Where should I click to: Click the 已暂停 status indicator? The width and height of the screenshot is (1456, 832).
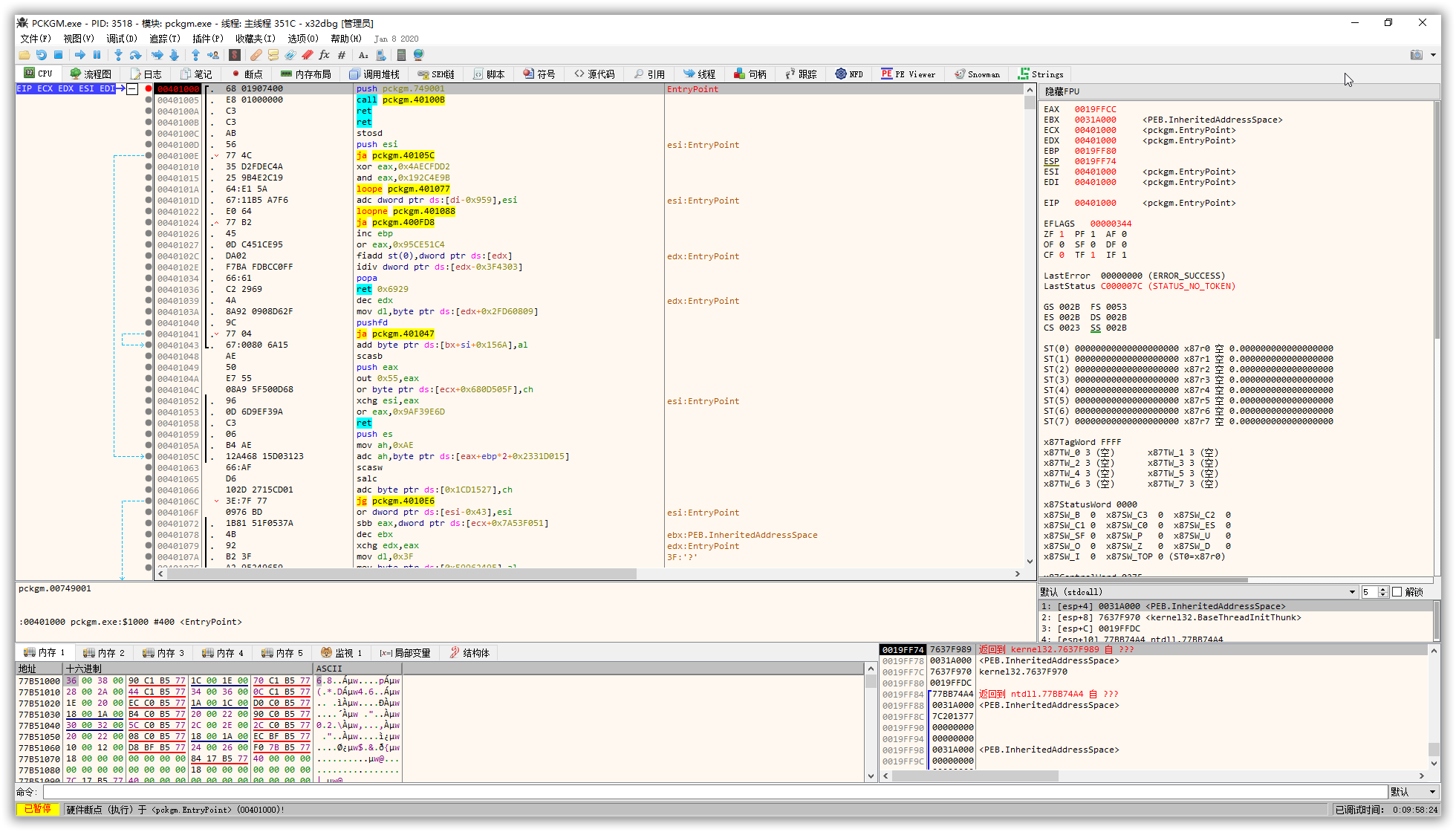click(38, 809)
